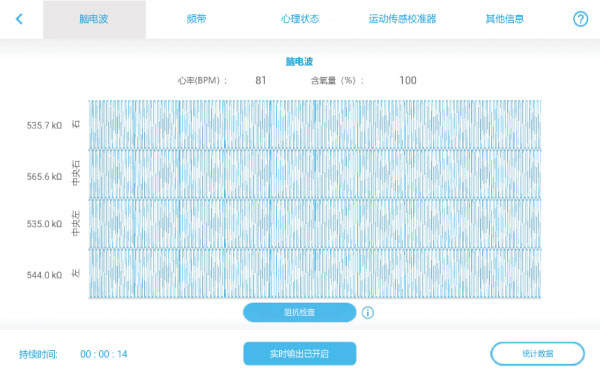600x375 pixels.
Task: Open the help question mark icon
Action: (580, 19)
